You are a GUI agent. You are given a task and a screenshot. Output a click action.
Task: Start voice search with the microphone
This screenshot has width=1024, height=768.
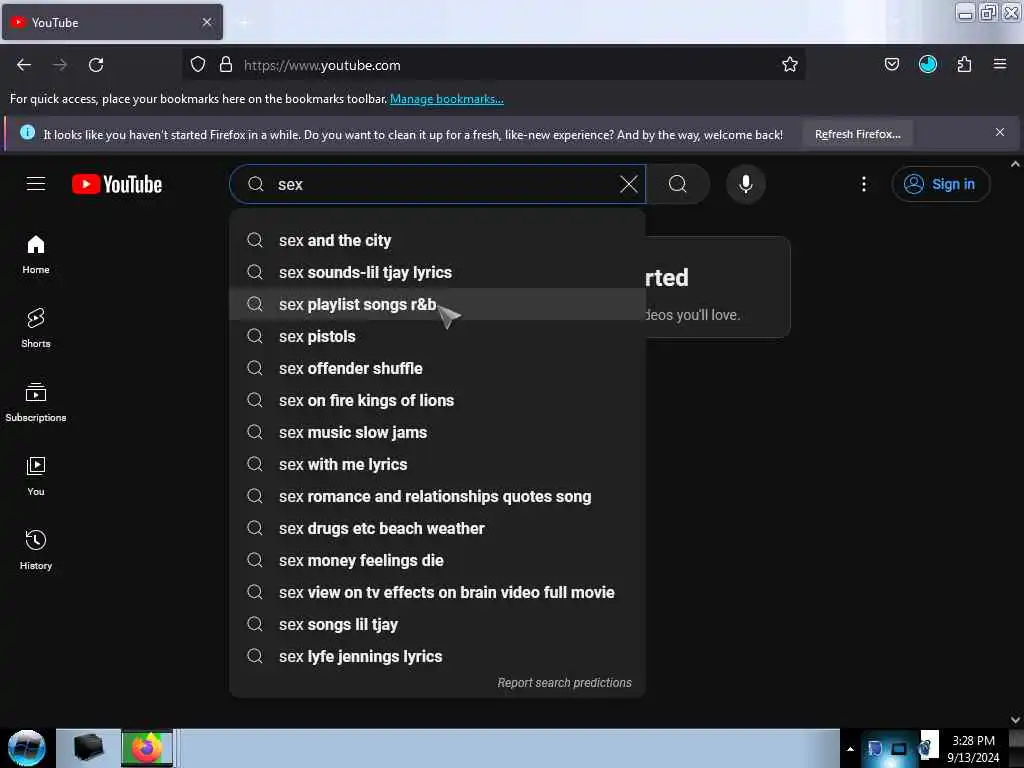click(x=745, y=184)
